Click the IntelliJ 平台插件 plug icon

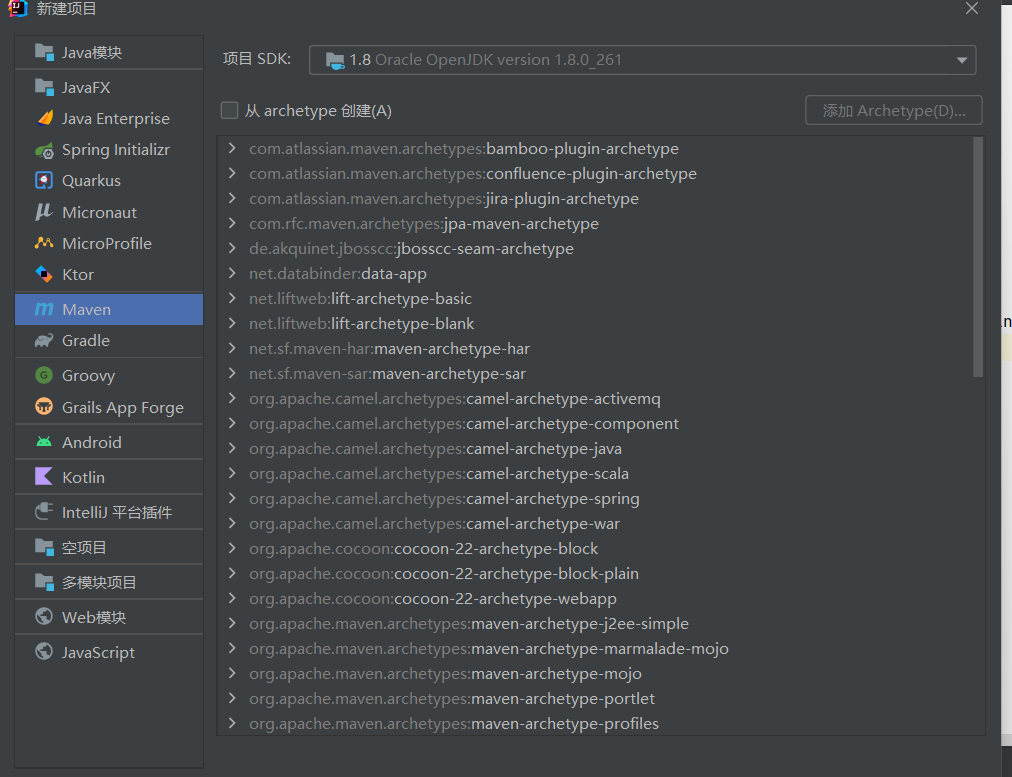pyautogui.click(x=44, y=512)
